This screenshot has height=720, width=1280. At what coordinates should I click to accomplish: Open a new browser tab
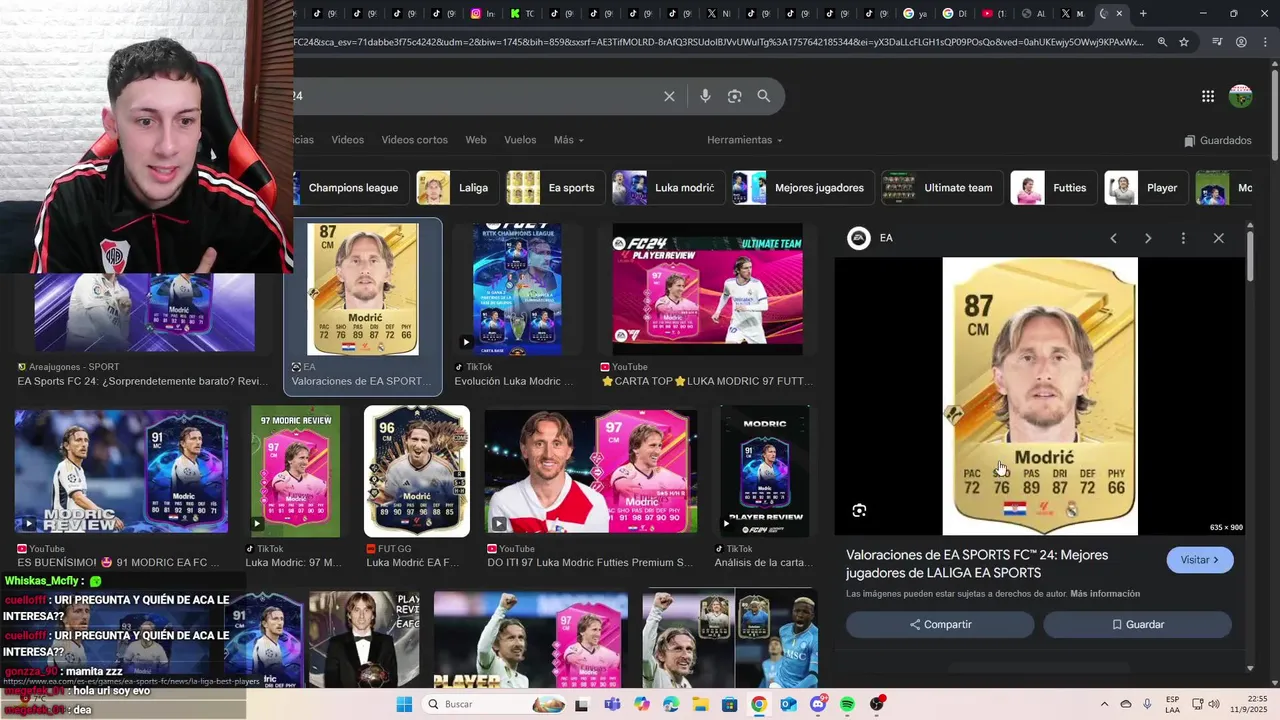1143,14
